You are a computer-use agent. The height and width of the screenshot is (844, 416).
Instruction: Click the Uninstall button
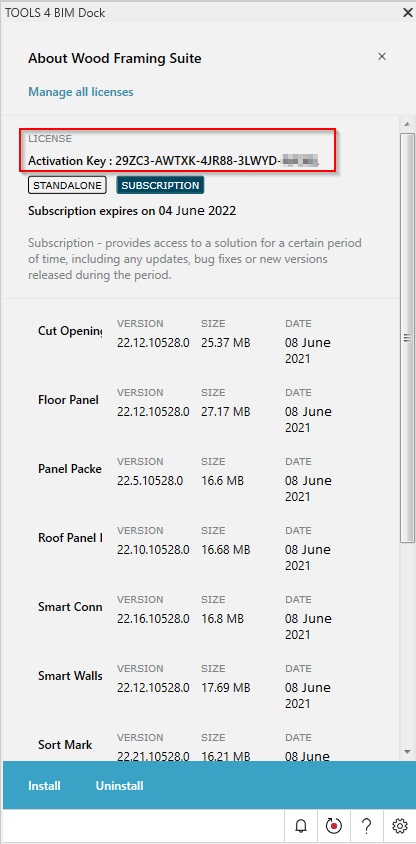(119, 786)
